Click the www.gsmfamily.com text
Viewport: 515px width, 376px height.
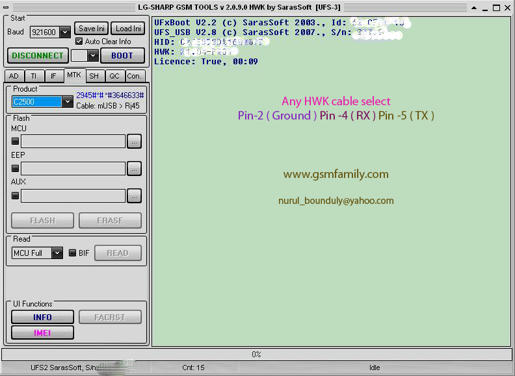point(336,174)
